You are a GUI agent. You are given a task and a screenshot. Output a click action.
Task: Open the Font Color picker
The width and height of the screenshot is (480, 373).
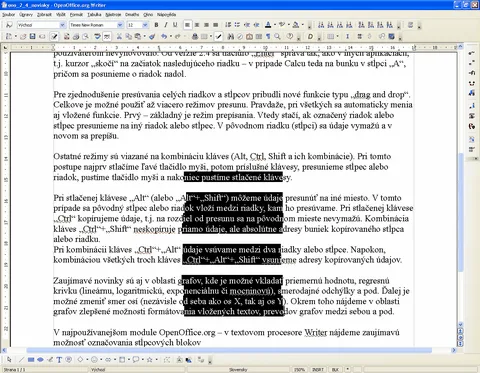268,25
